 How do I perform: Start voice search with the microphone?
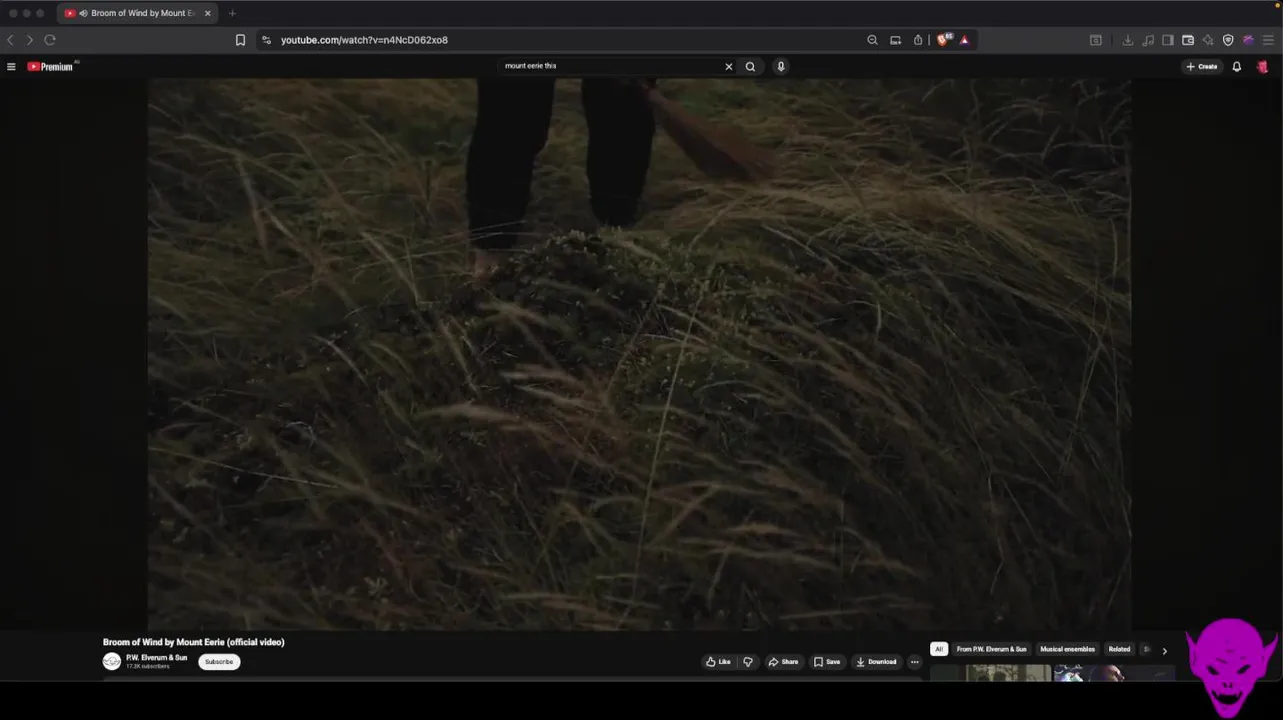781,67
